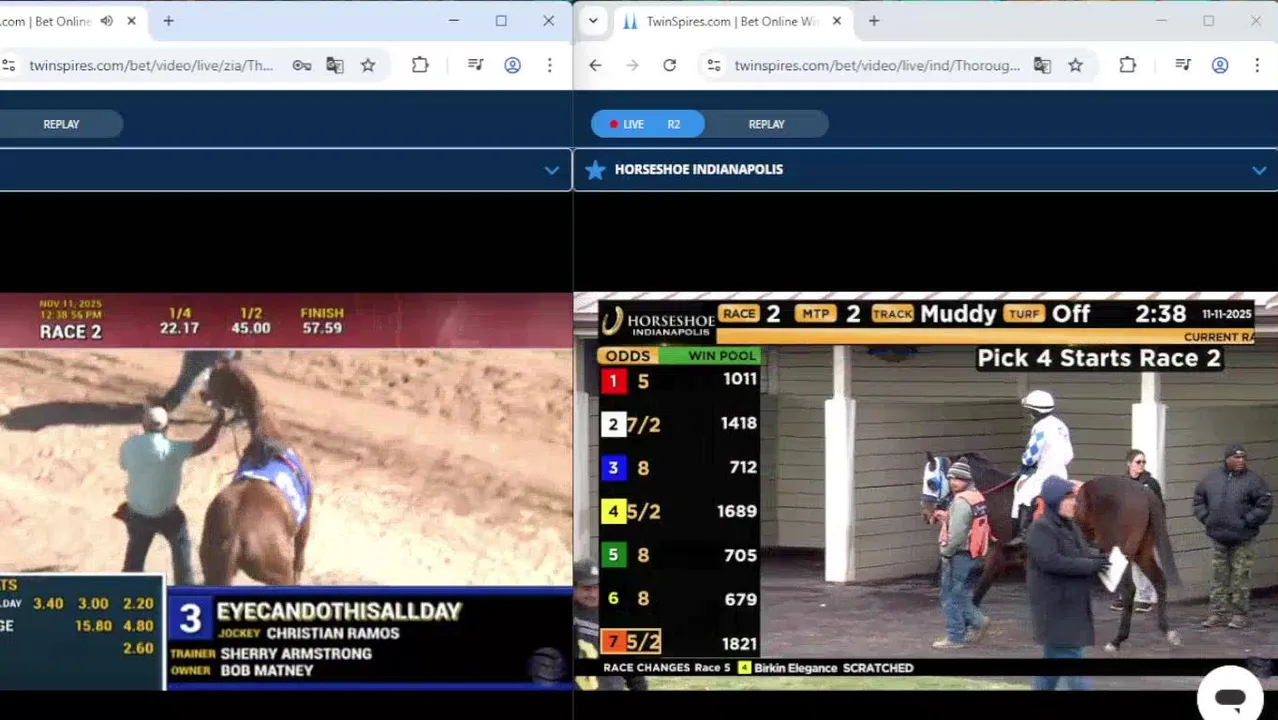Image resolution: width=1278 pixels, height=720 pixels.
Task: Open Chrome menu in the left window
Action: (549, 65)
